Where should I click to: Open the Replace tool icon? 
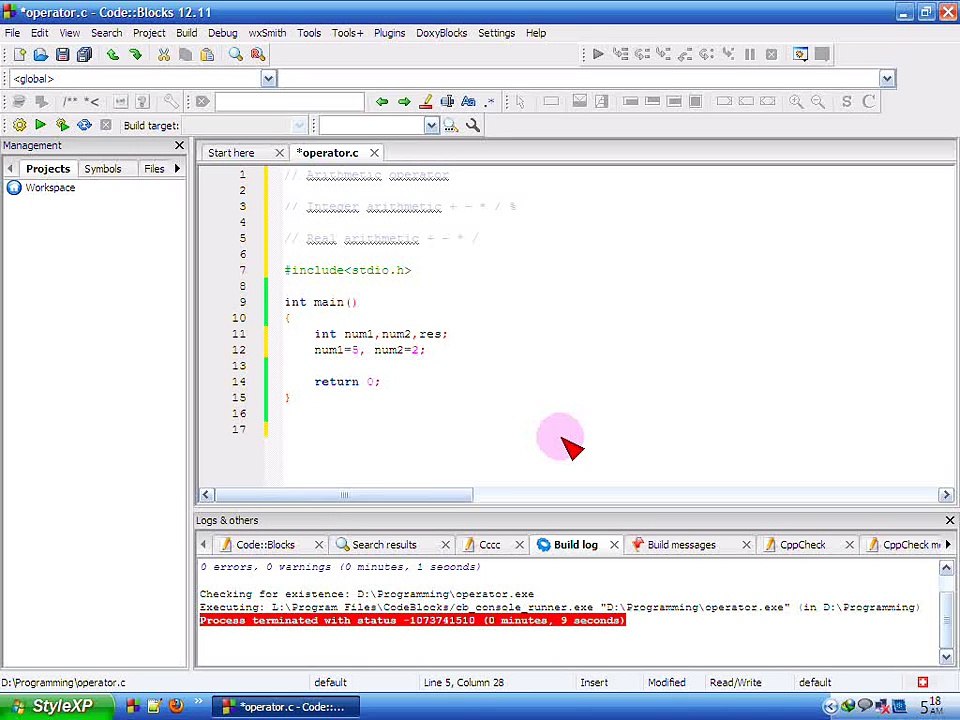coord(258,54)
